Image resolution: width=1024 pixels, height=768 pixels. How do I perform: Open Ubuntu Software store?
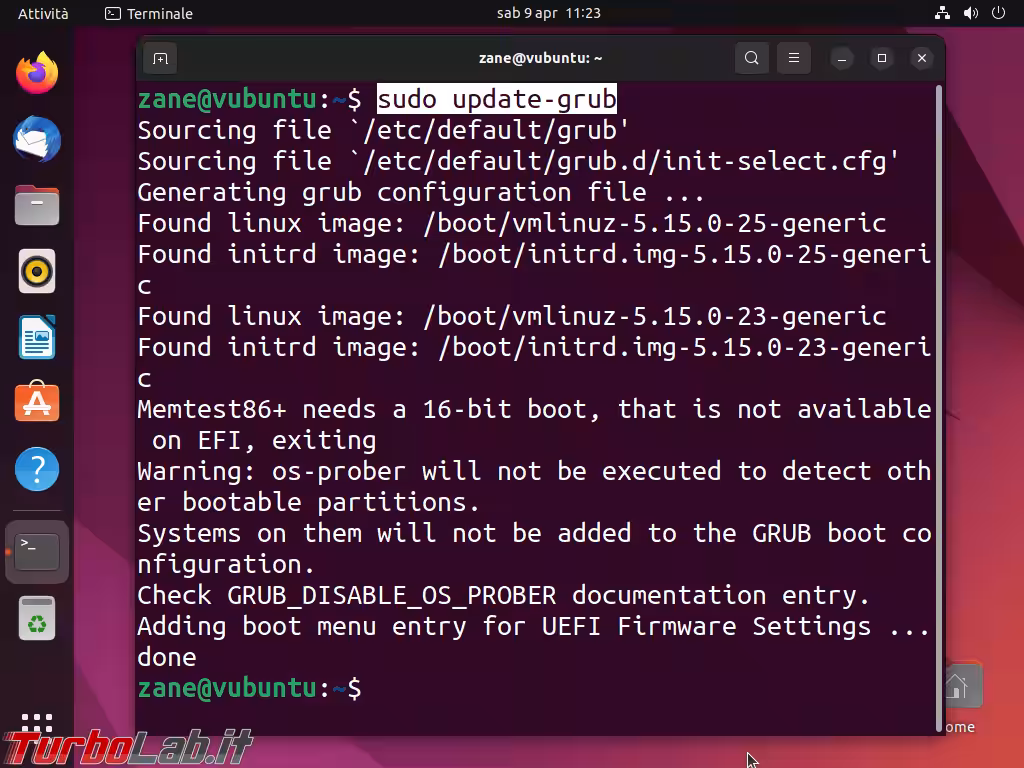click(x=37, y=403)
